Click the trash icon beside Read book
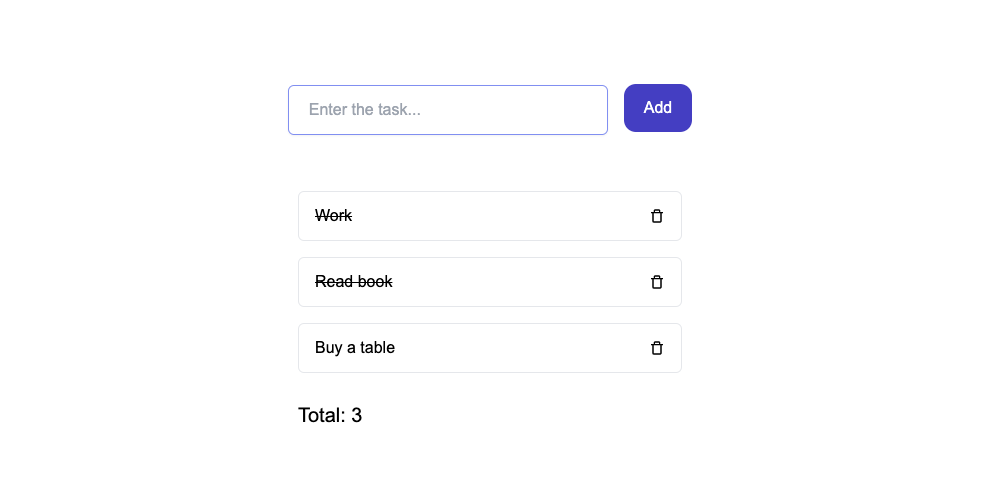 [x=656, y=282]
